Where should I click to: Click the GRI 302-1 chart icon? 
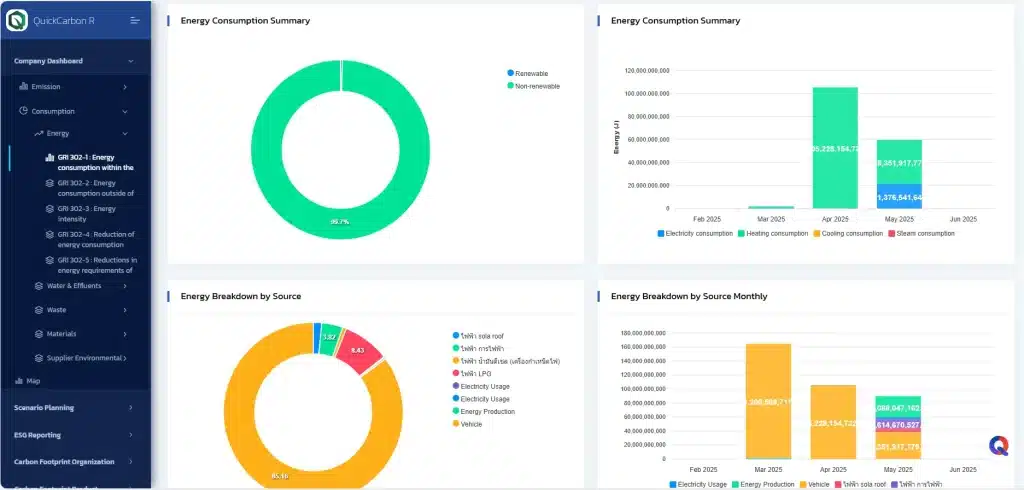point(50,157)
